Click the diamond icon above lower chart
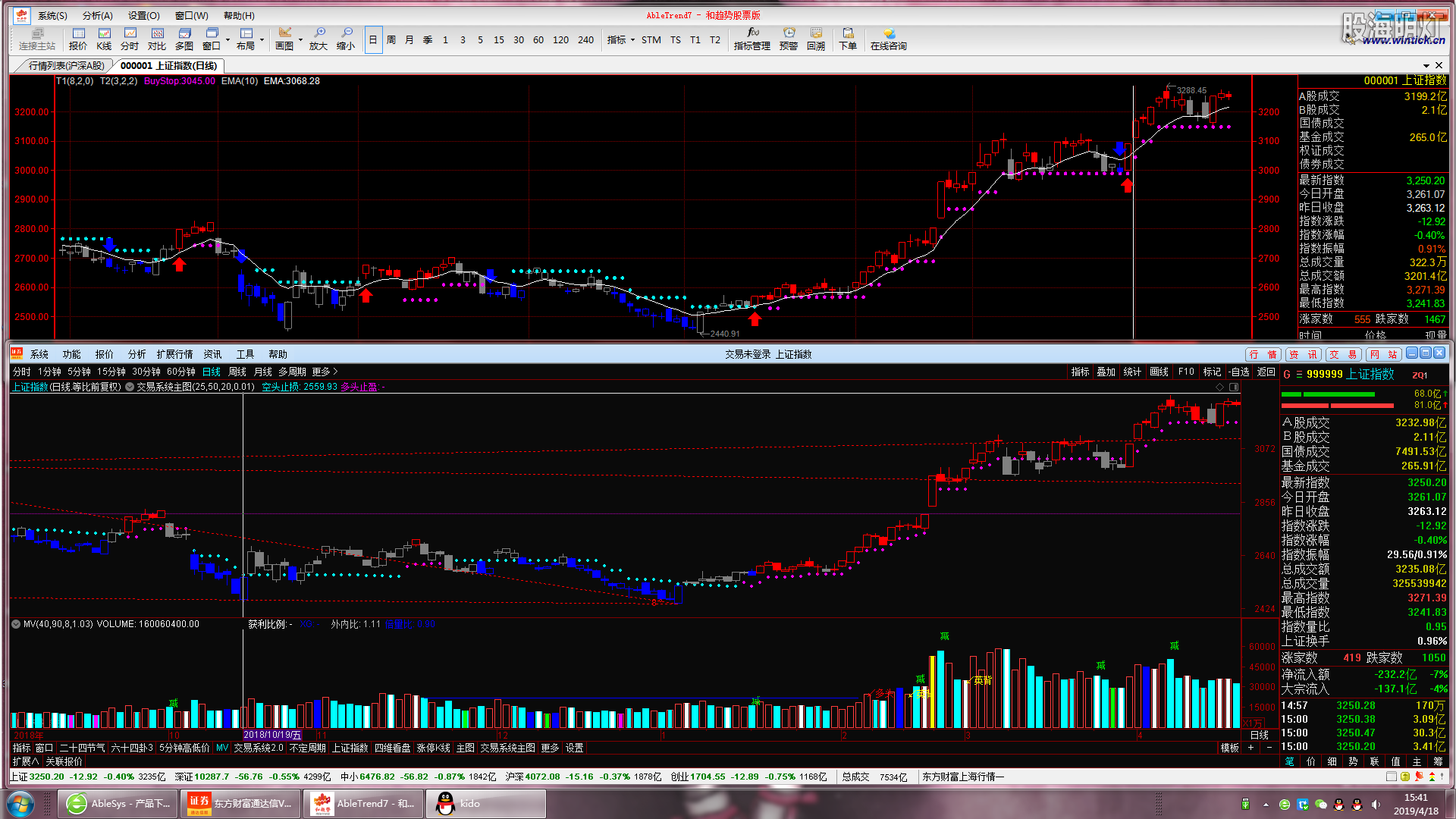The height and width of the screenshot is (819, 1456). click(x=1219, y=387)
